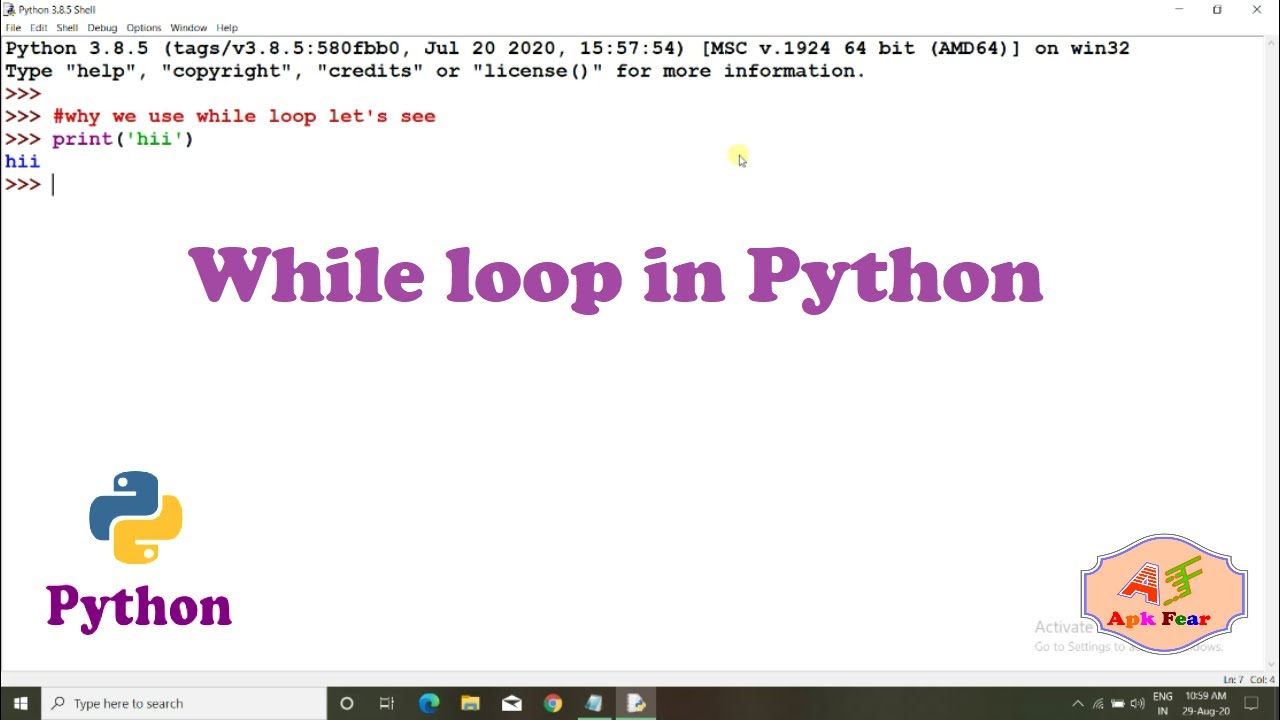Open the Window menu
The height and width of the screenshot is (720, 1280).
[x=188, y=28]
